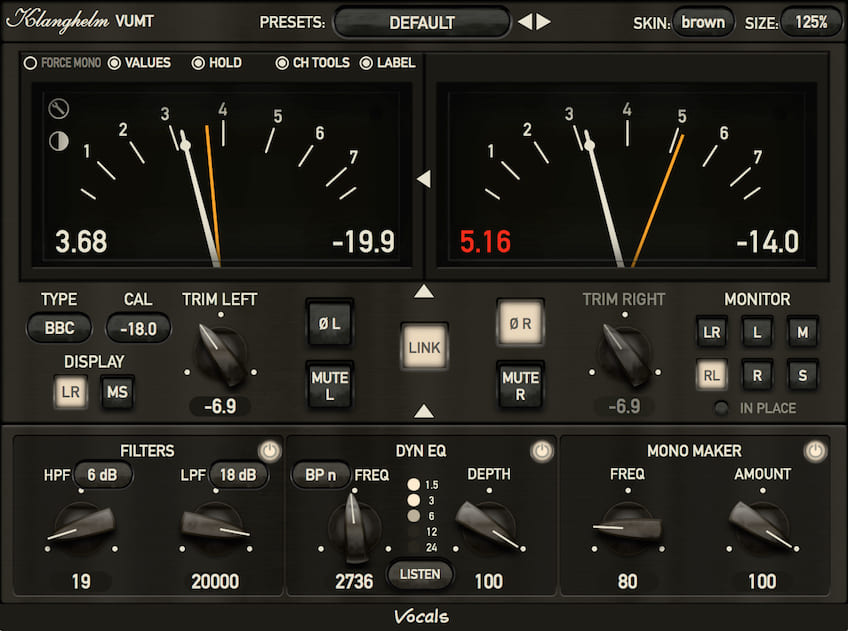Click the LISTEN button in DYN EQ
Screen dimensions: 848x631
pyautogui.click(x=420, y=574)
